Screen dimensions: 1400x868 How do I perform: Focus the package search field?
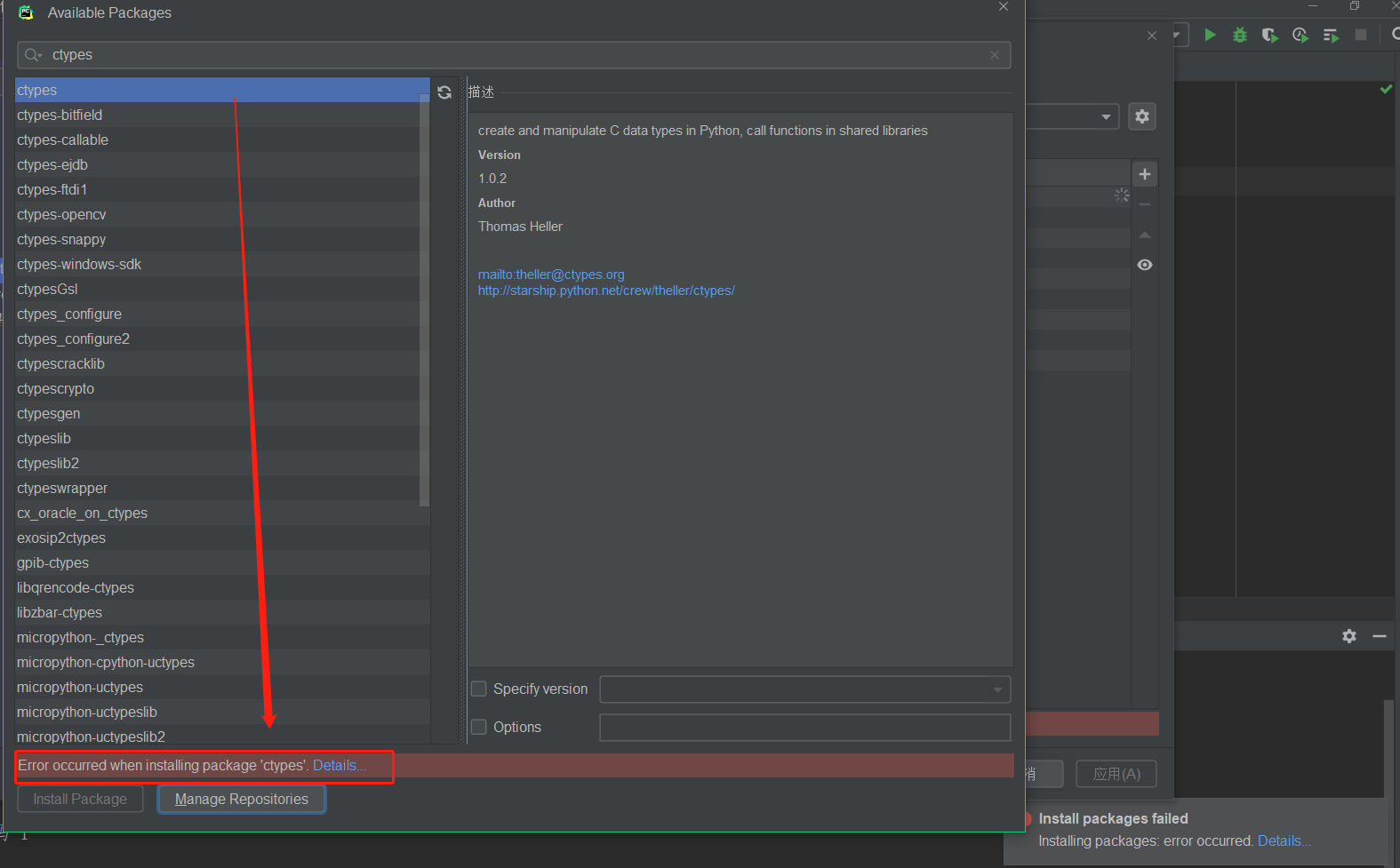514,55
